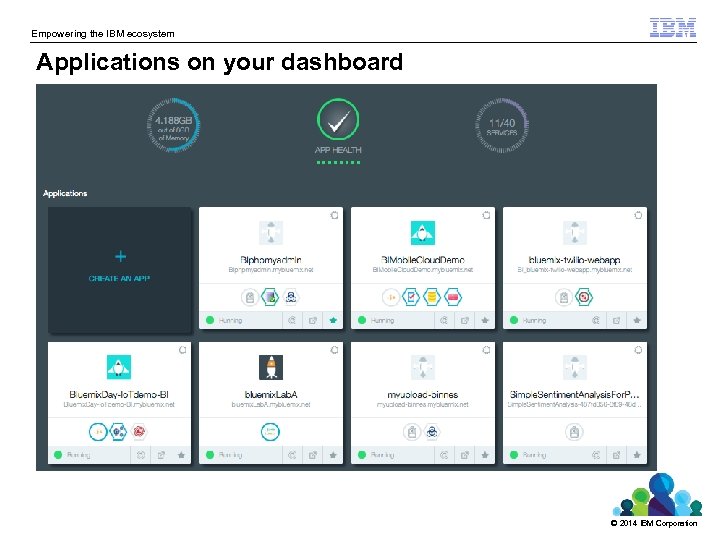Click the red service icon in BIMobileCloudDemo
The image size is (720, 540).
453,297
